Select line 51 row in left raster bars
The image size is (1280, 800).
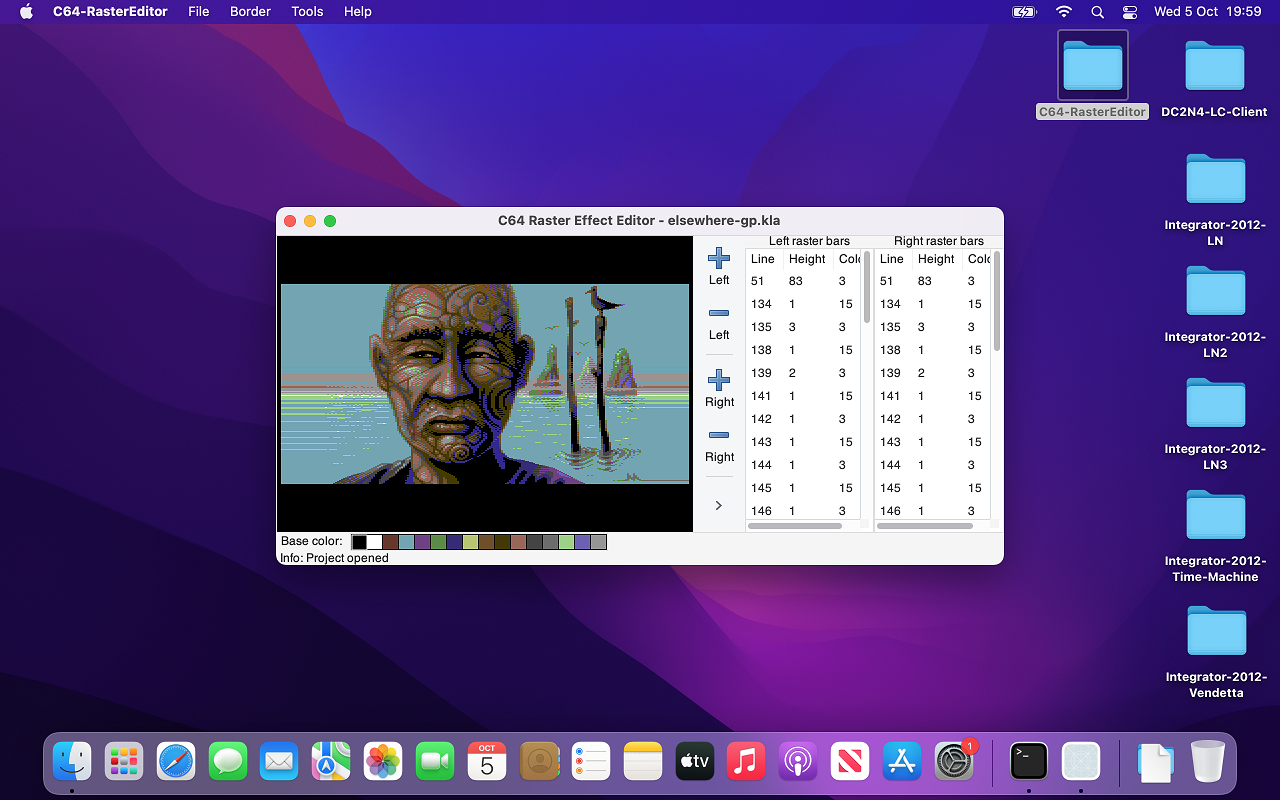pyautogui.click(x=804, y=281)
